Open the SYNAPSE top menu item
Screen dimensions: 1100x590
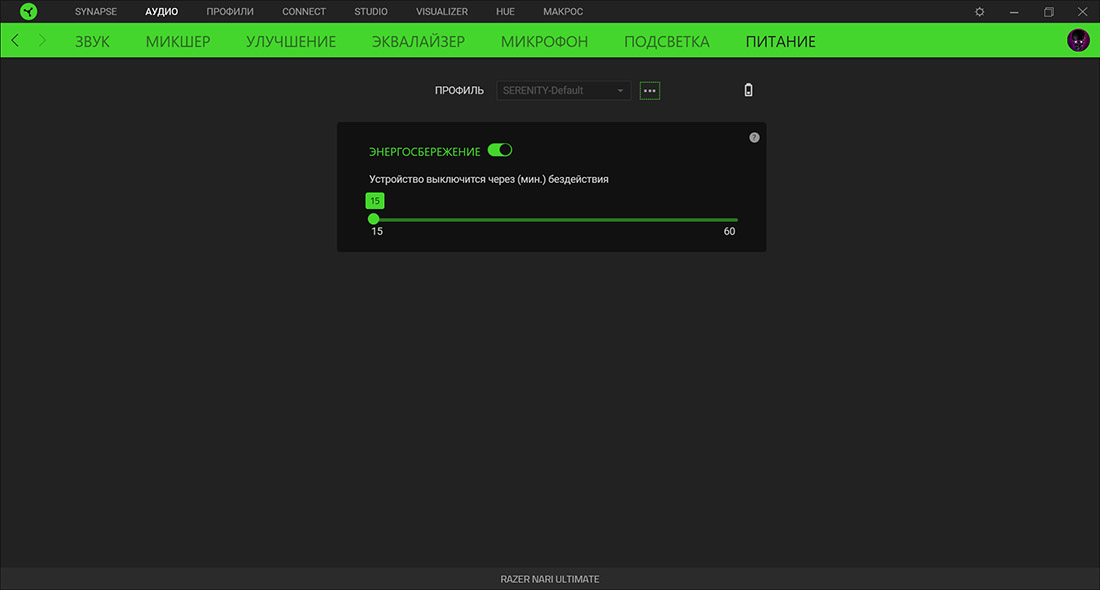pyautogui.click(x=96, y=12)
